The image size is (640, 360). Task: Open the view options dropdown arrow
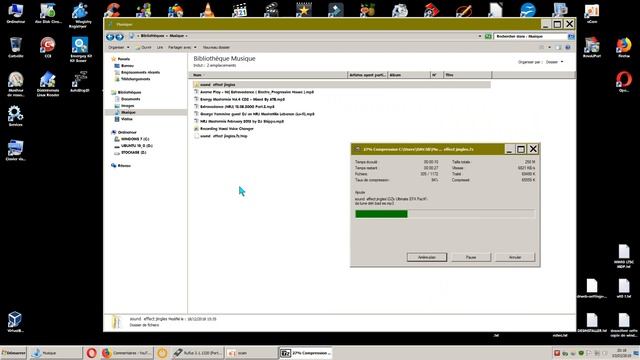click(x=549, y=47)
